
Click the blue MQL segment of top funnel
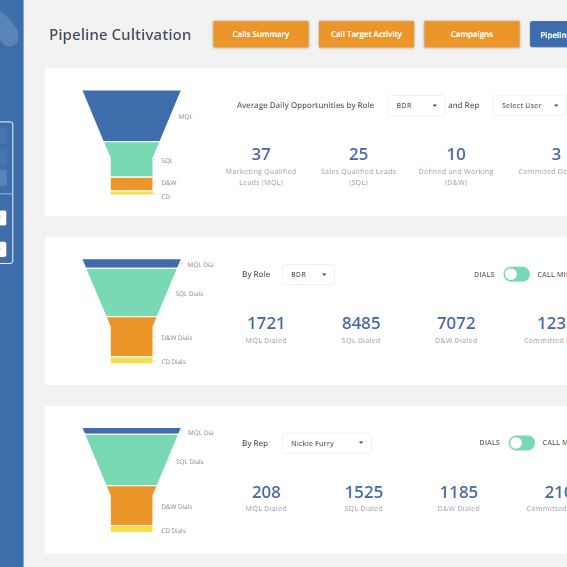(x=132, y=115)
